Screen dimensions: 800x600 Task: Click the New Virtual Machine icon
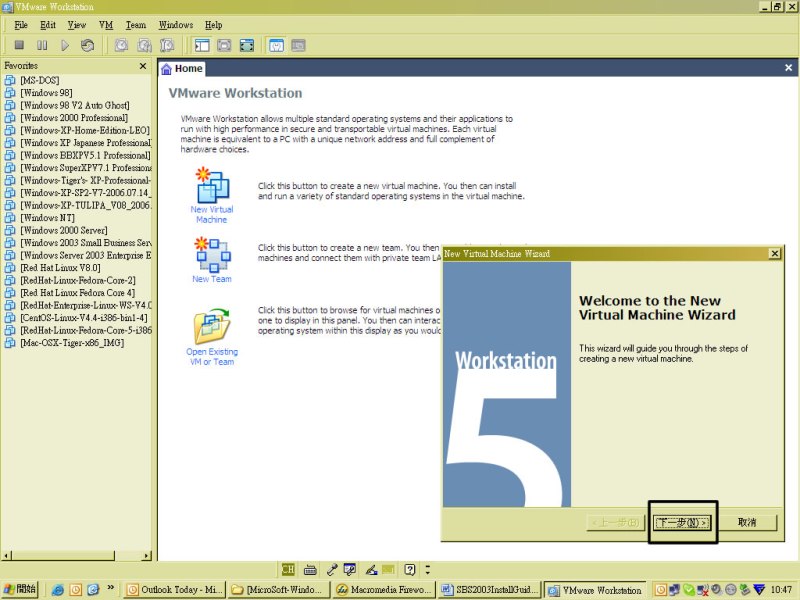tap(213, 185)
